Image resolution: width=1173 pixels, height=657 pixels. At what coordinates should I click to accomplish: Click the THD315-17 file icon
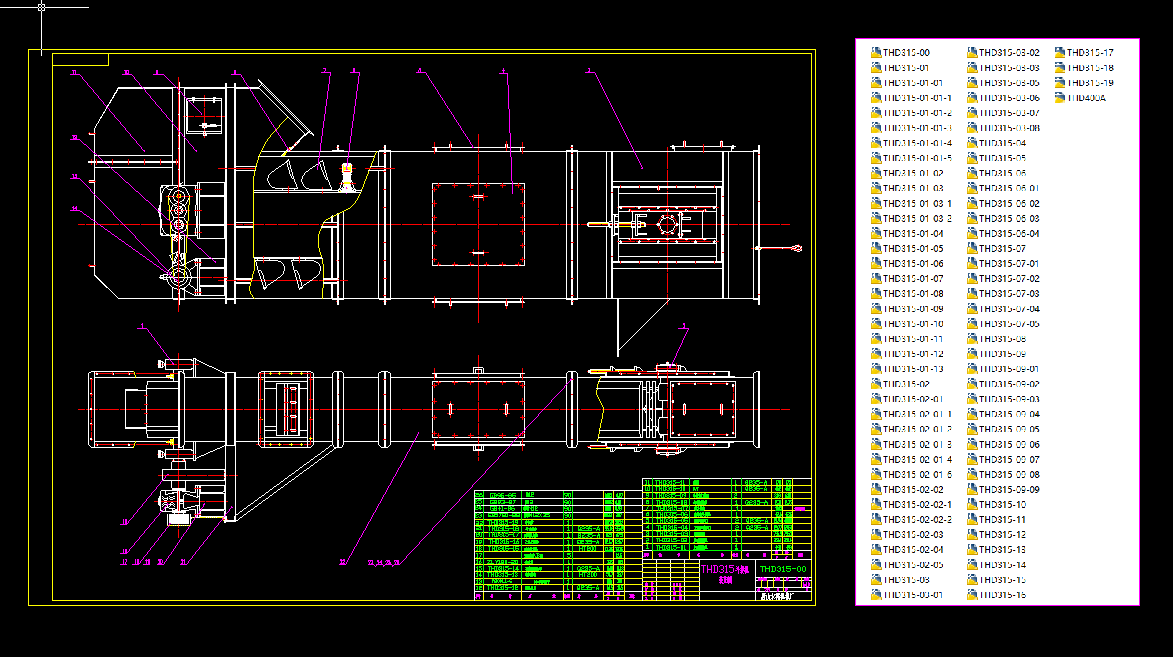[1060, 52]
